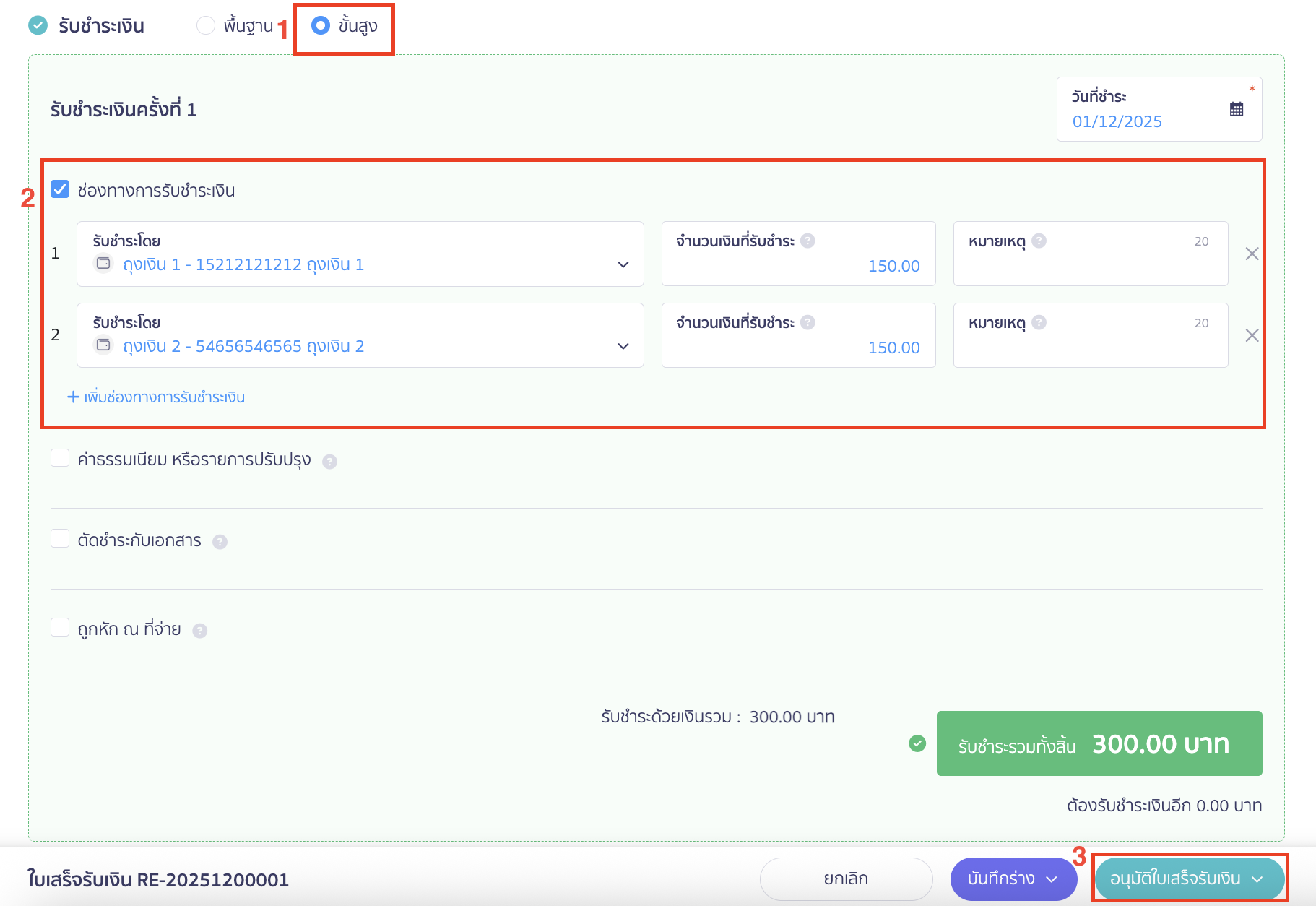Click help icon next to first จำนวนเงินที่รับชำระ
Screen dimensions: 1316x906
pos(808,241)
